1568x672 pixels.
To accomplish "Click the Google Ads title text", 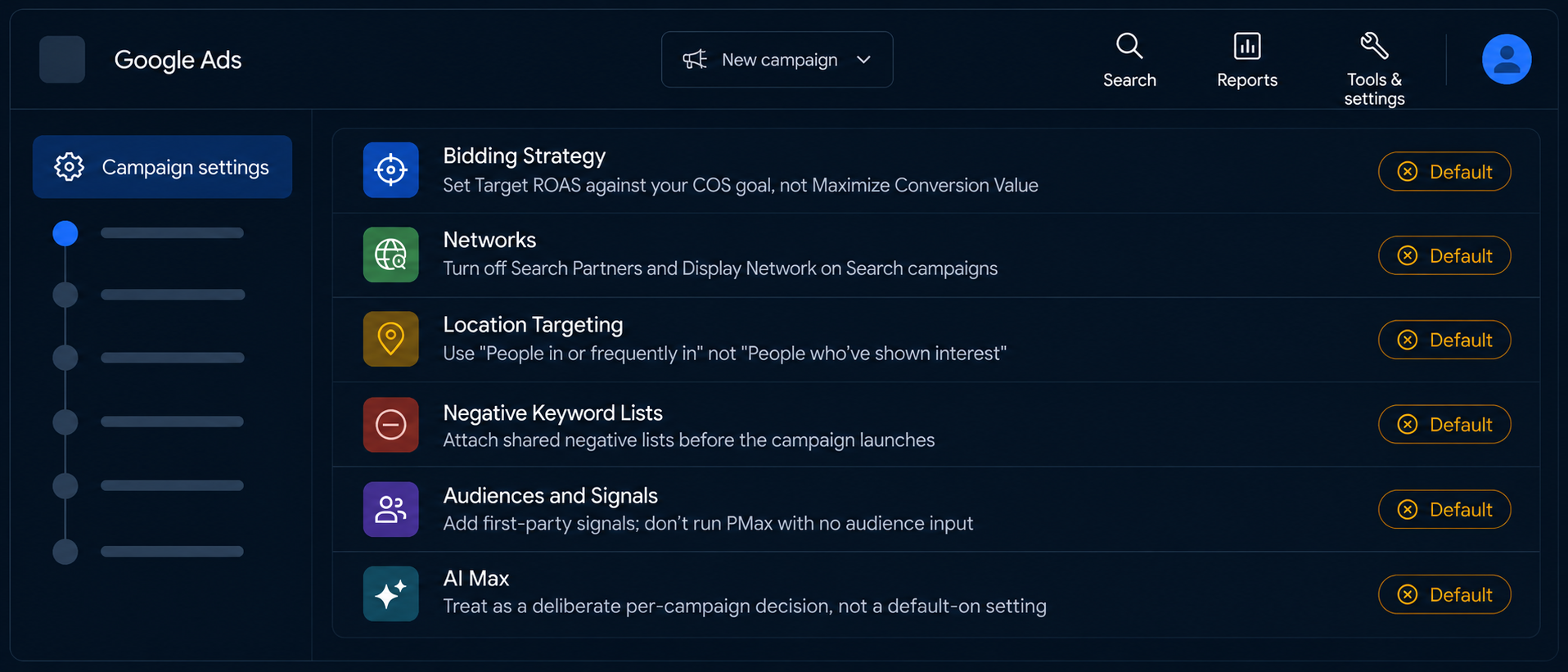I will tap(178, 60).
